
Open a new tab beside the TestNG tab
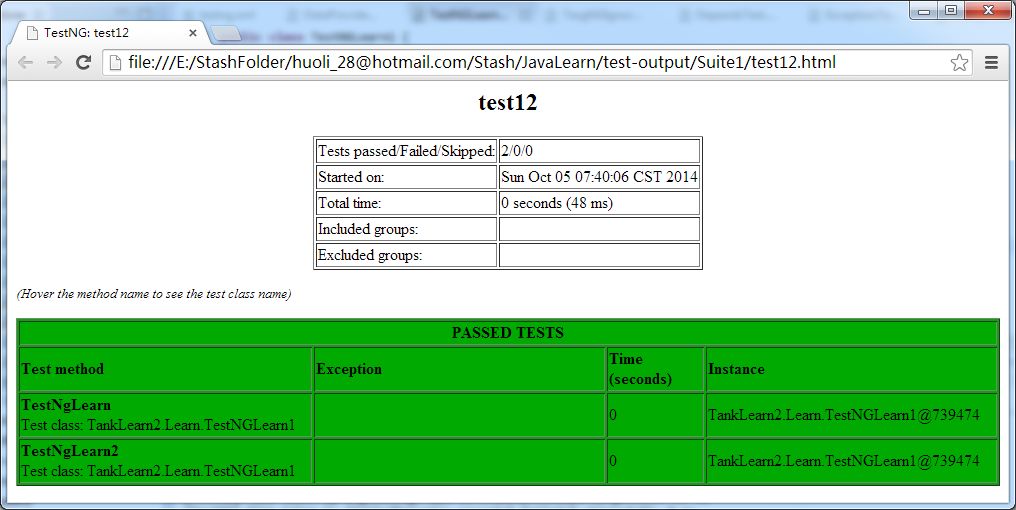click(226, 33)
